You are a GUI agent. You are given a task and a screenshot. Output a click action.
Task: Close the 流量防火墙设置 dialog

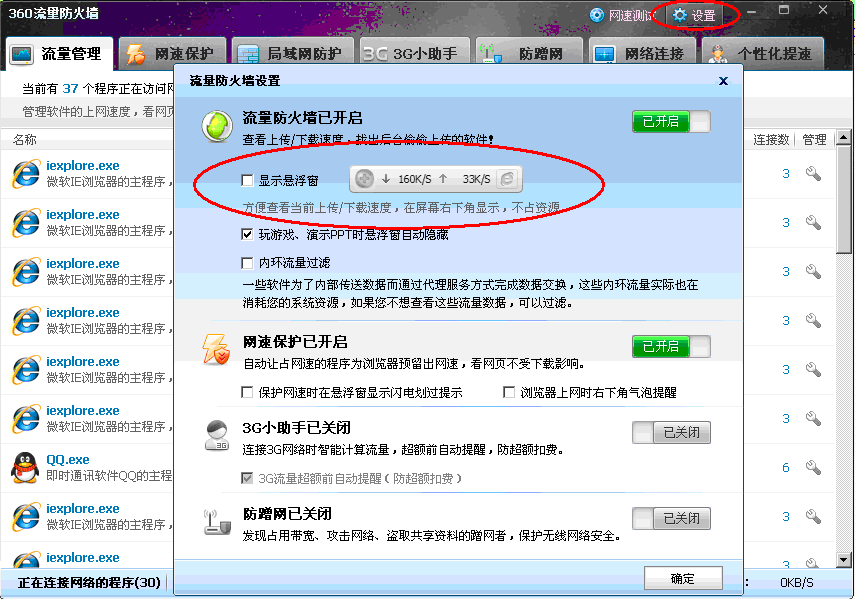tap(723, 81)
